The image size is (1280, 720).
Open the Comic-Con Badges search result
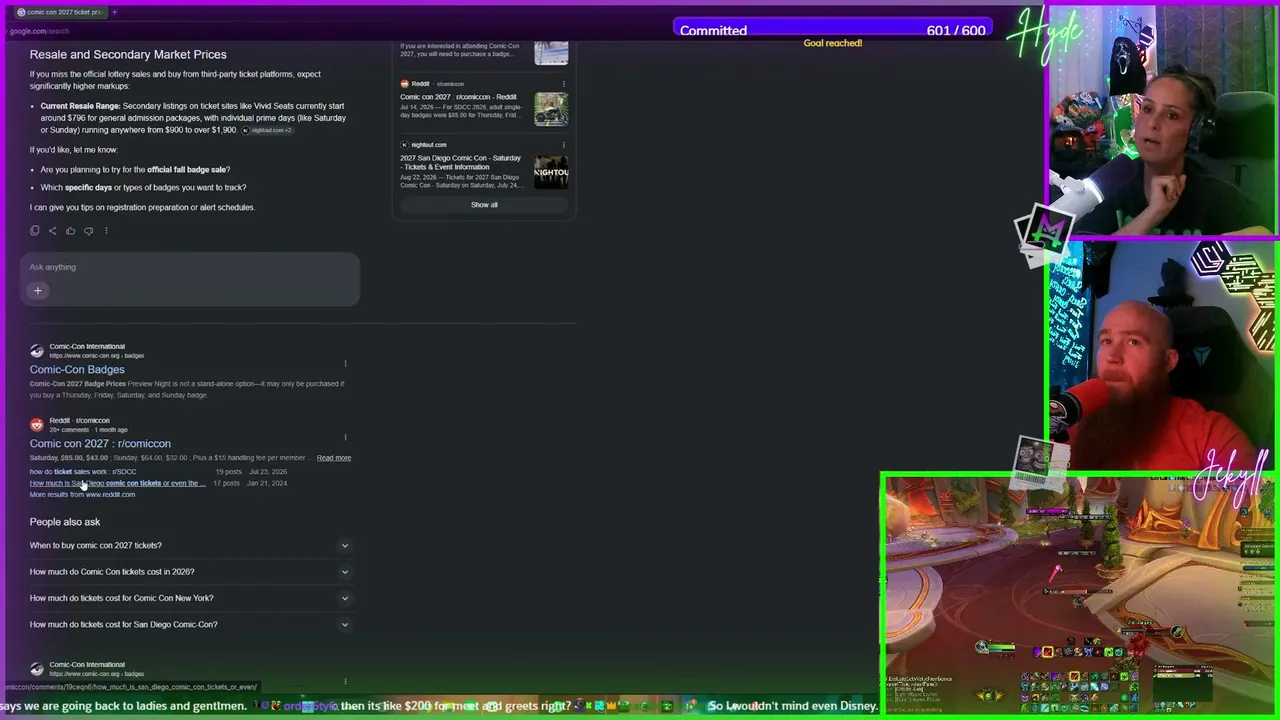click(77, 370)
